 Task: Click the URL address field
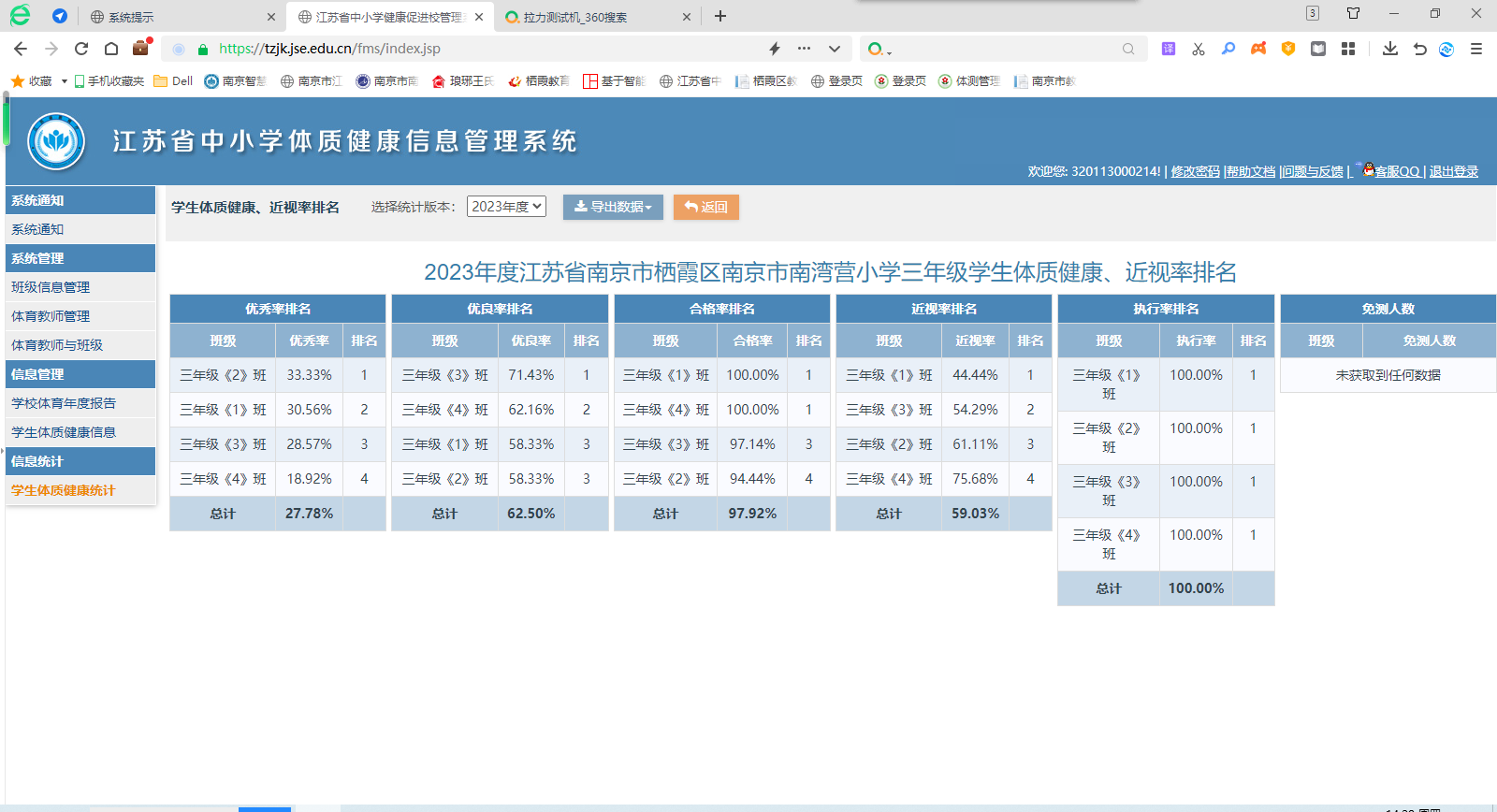[x=487, y=49]
